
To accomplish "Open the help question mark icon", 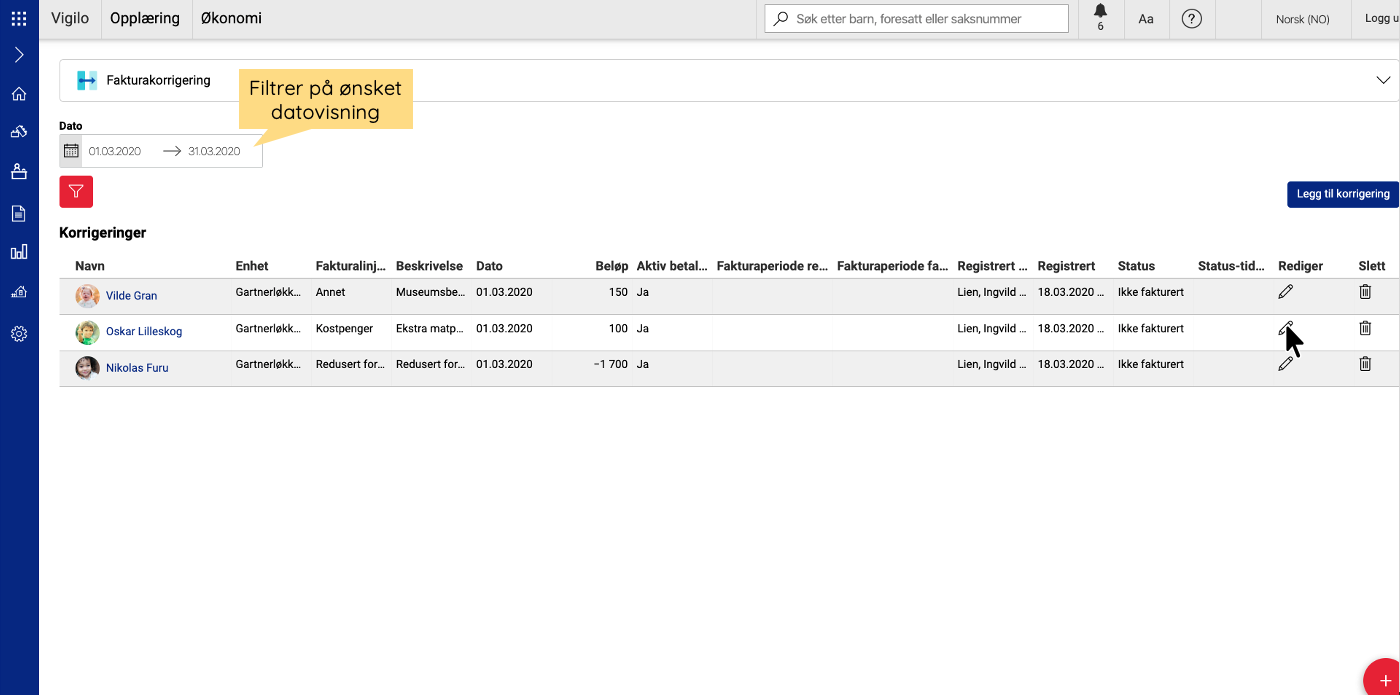I will (1191, 19).
